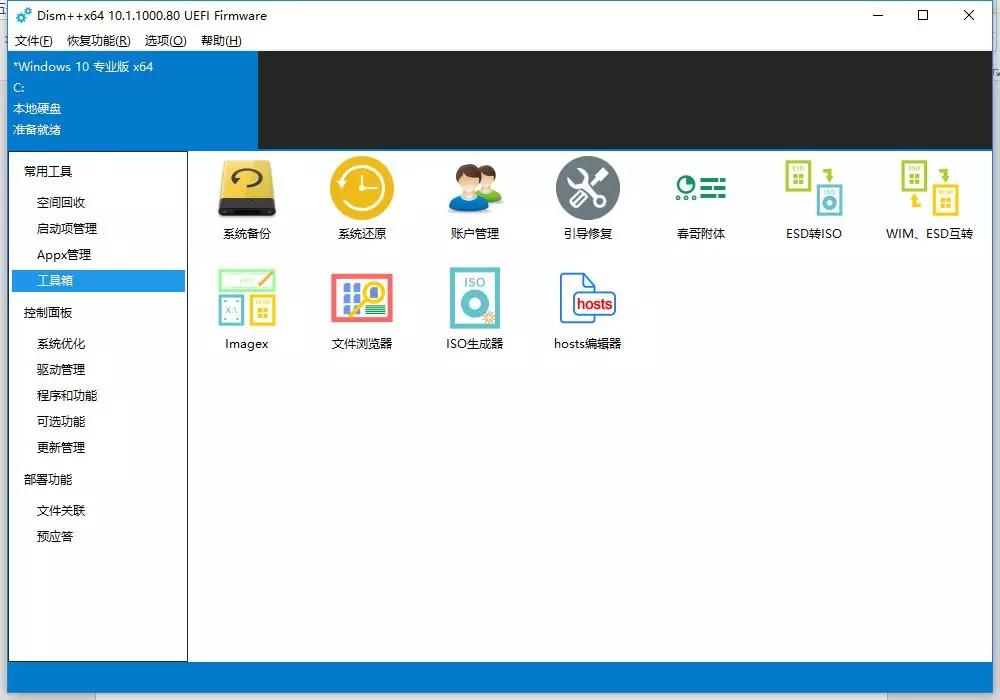Screen dimensions: 1000x700
Task: Open the 系统备份 (system backup) tool
Action: 246,198
